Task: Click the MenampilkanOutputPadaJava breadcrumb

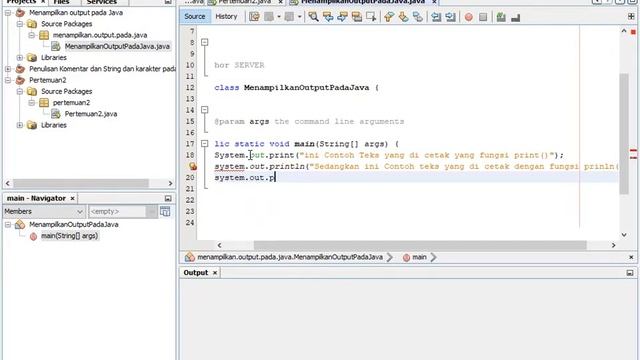Action: point(290,257)
